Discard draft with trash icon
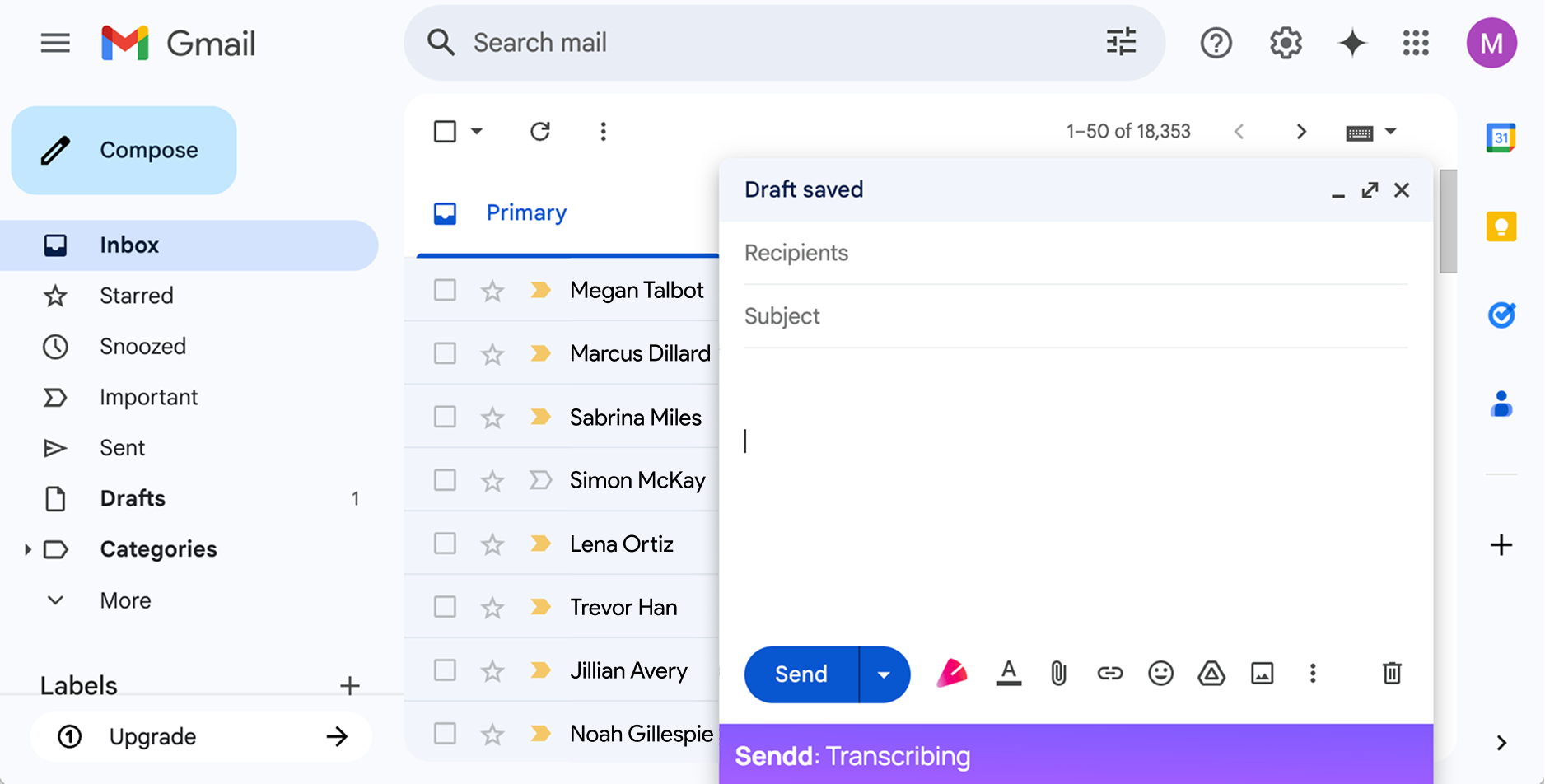Screen dimensions: 1545x784 click(x=1392, y=674)
